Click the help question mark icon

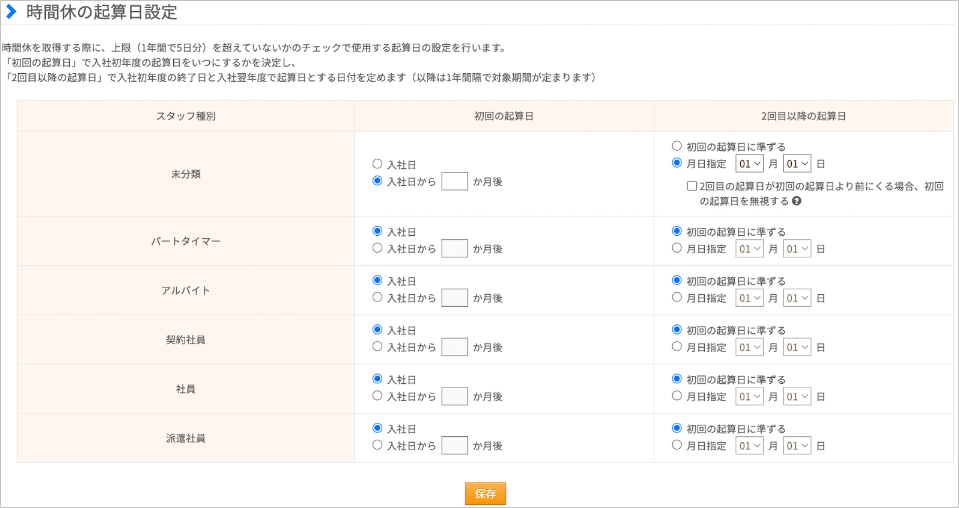coord(796,201)
